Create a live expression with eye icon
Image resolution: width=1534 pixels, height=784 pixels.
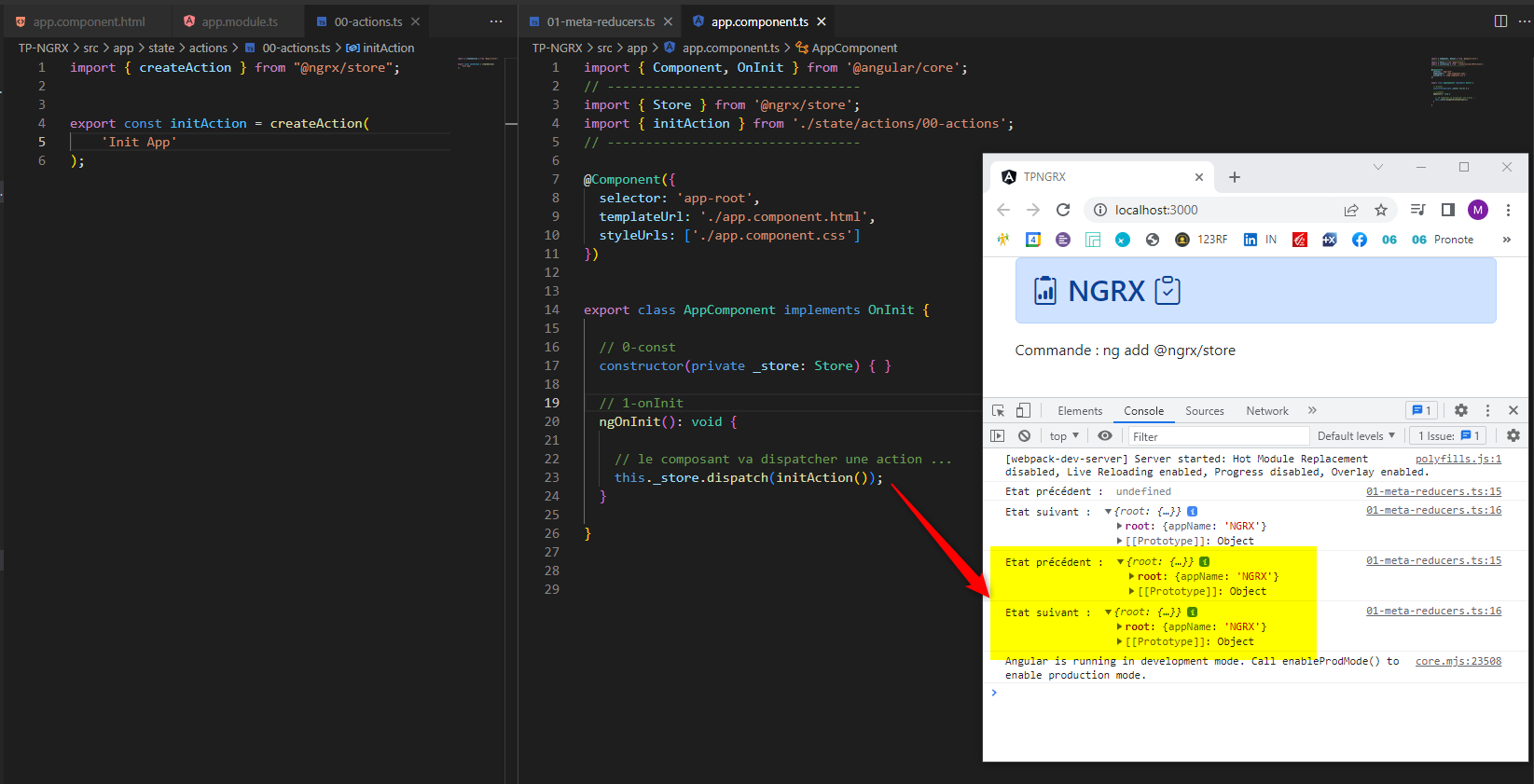(1105, 435)
